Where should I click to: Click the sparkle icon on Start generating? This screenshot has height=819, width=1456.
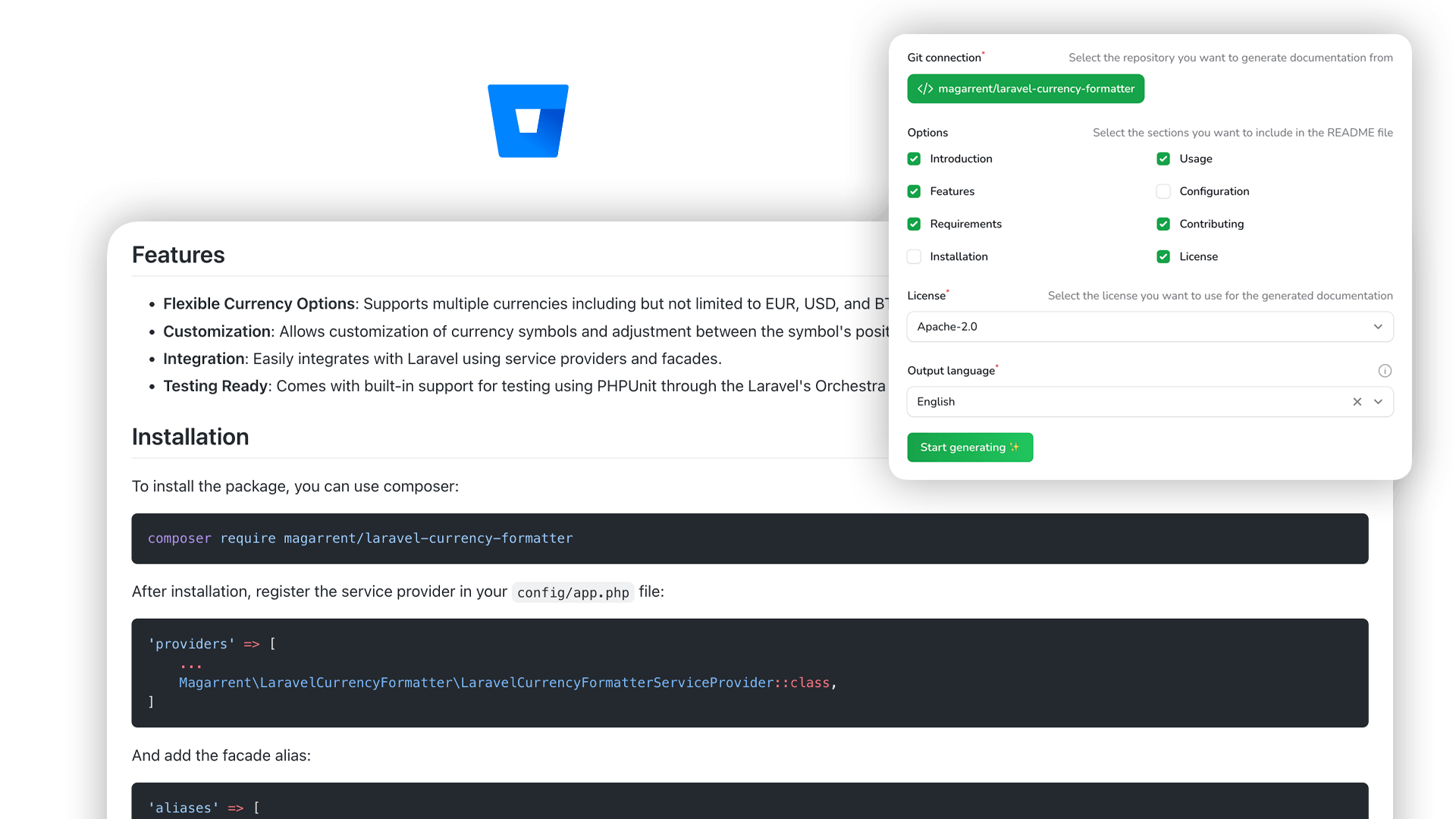(x=1015, y=447)
